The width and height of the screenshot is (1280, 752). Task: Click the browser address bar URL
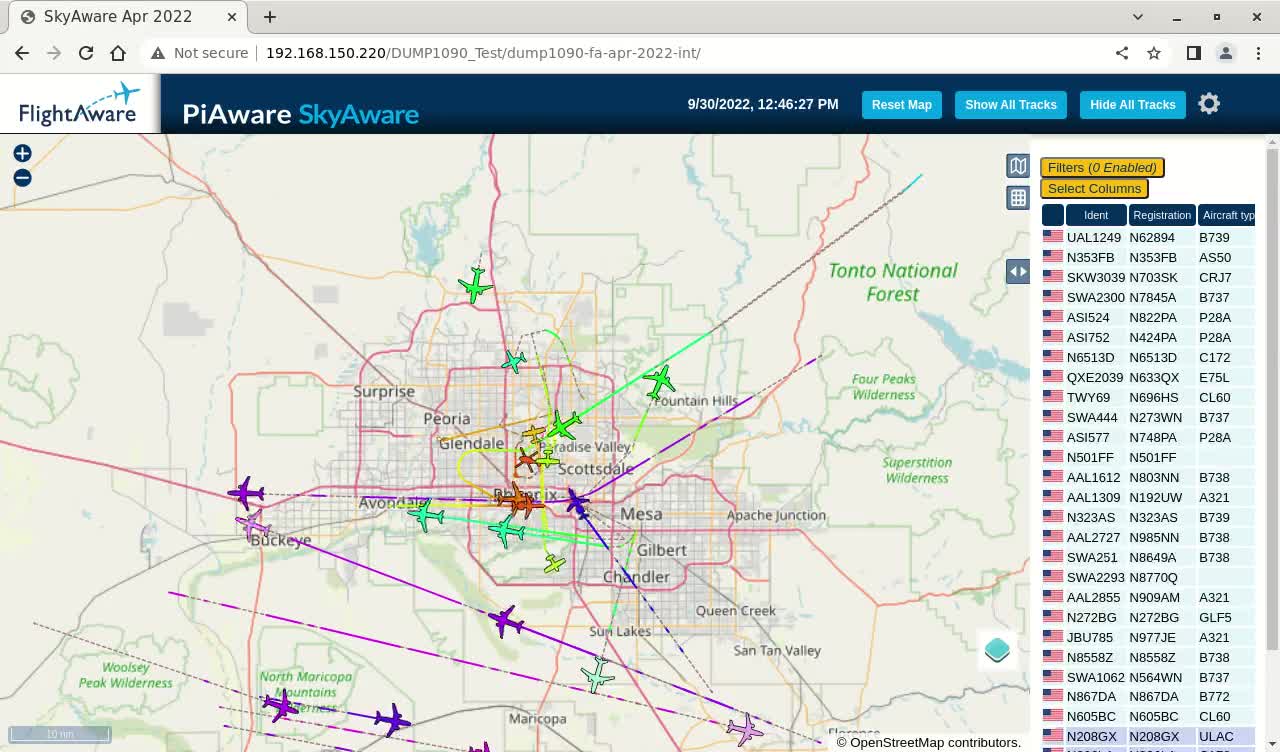[483, 53]
